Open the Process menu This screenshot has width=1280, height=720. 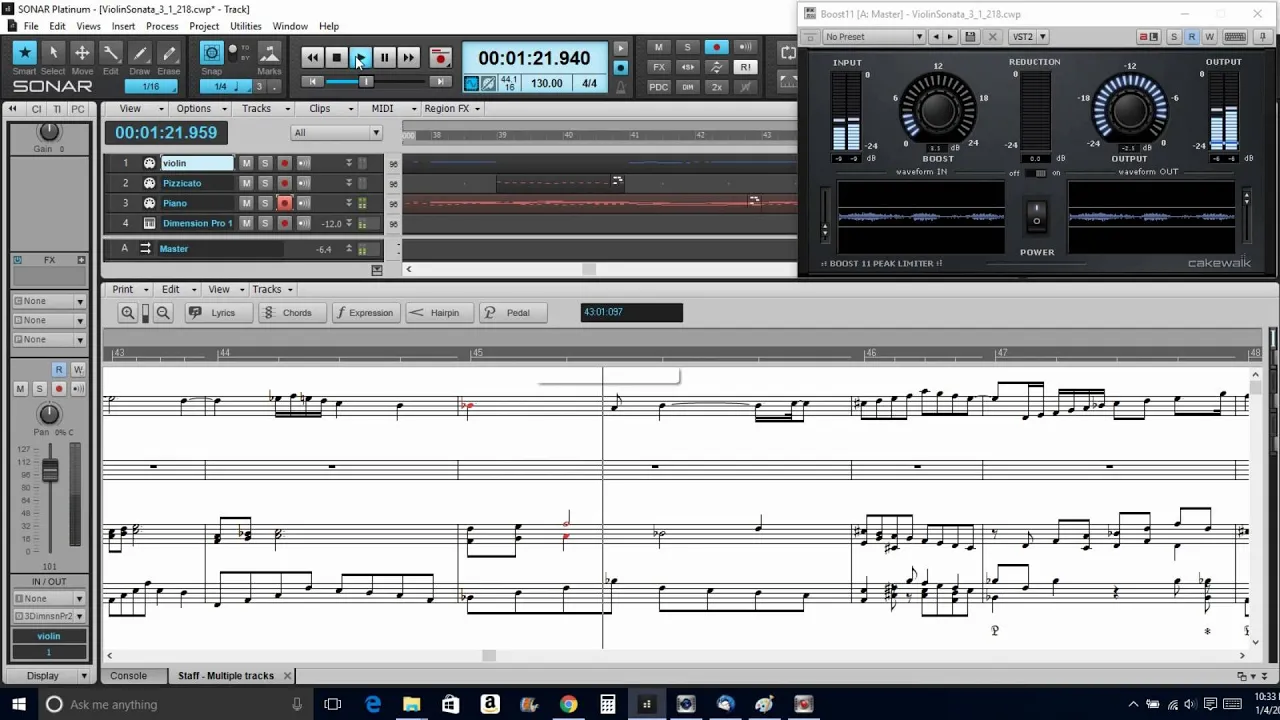tap(162, 26)
